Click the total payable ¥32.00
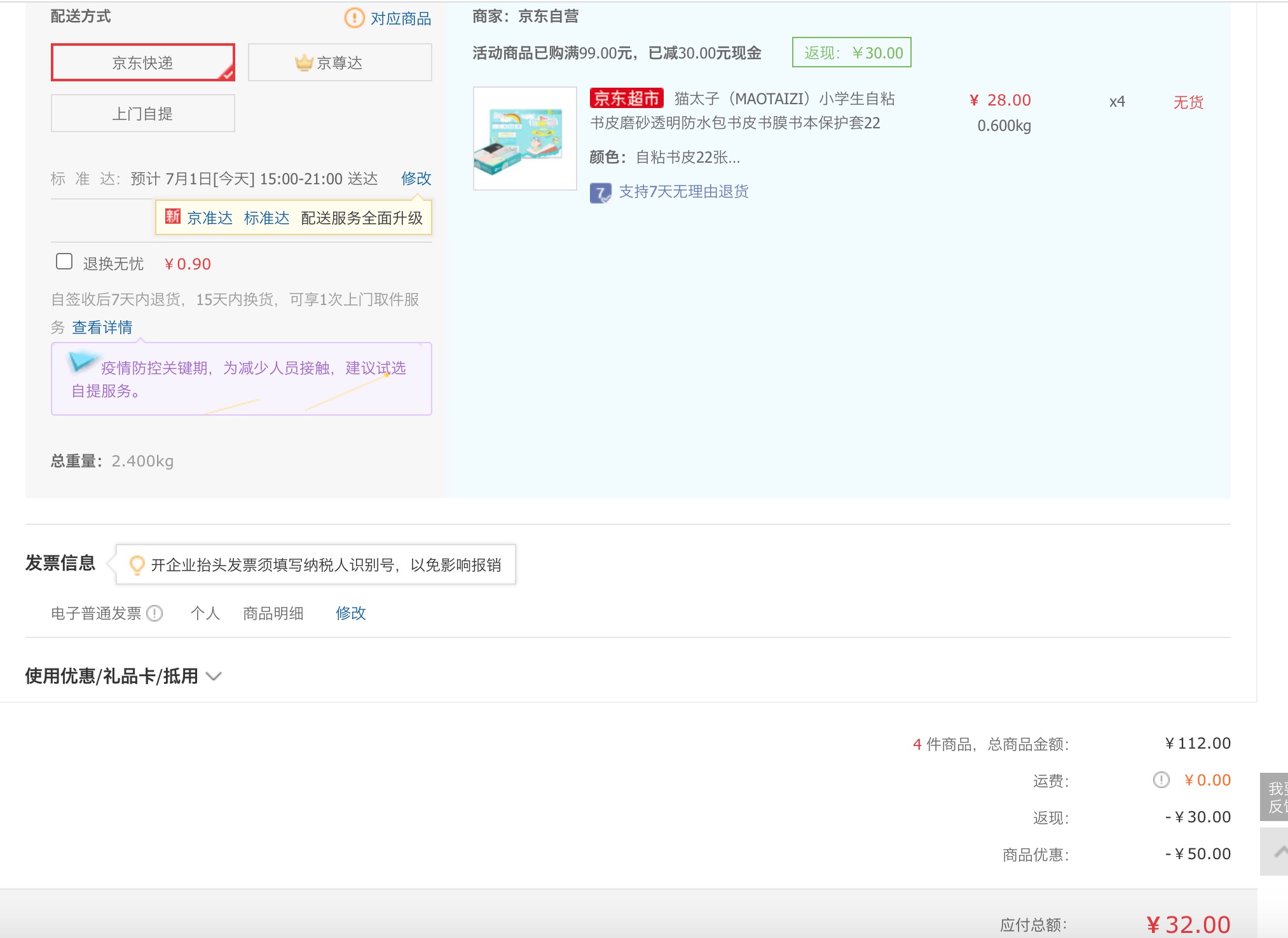Image resolution: width=1288 pixels, height=938 pixels. click(1189, 925)
